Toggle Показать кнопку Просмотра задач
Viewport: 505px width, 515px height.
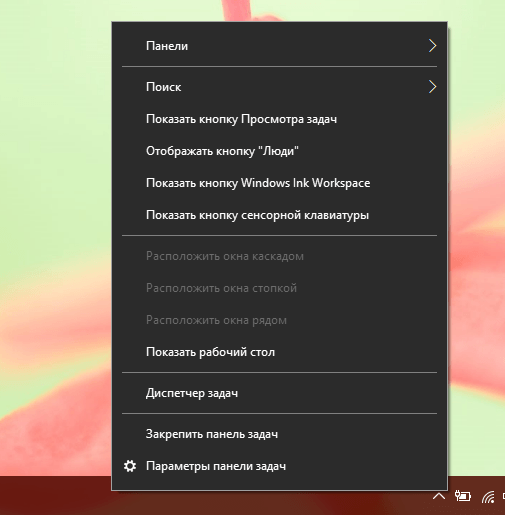click(x=279, y=119)
